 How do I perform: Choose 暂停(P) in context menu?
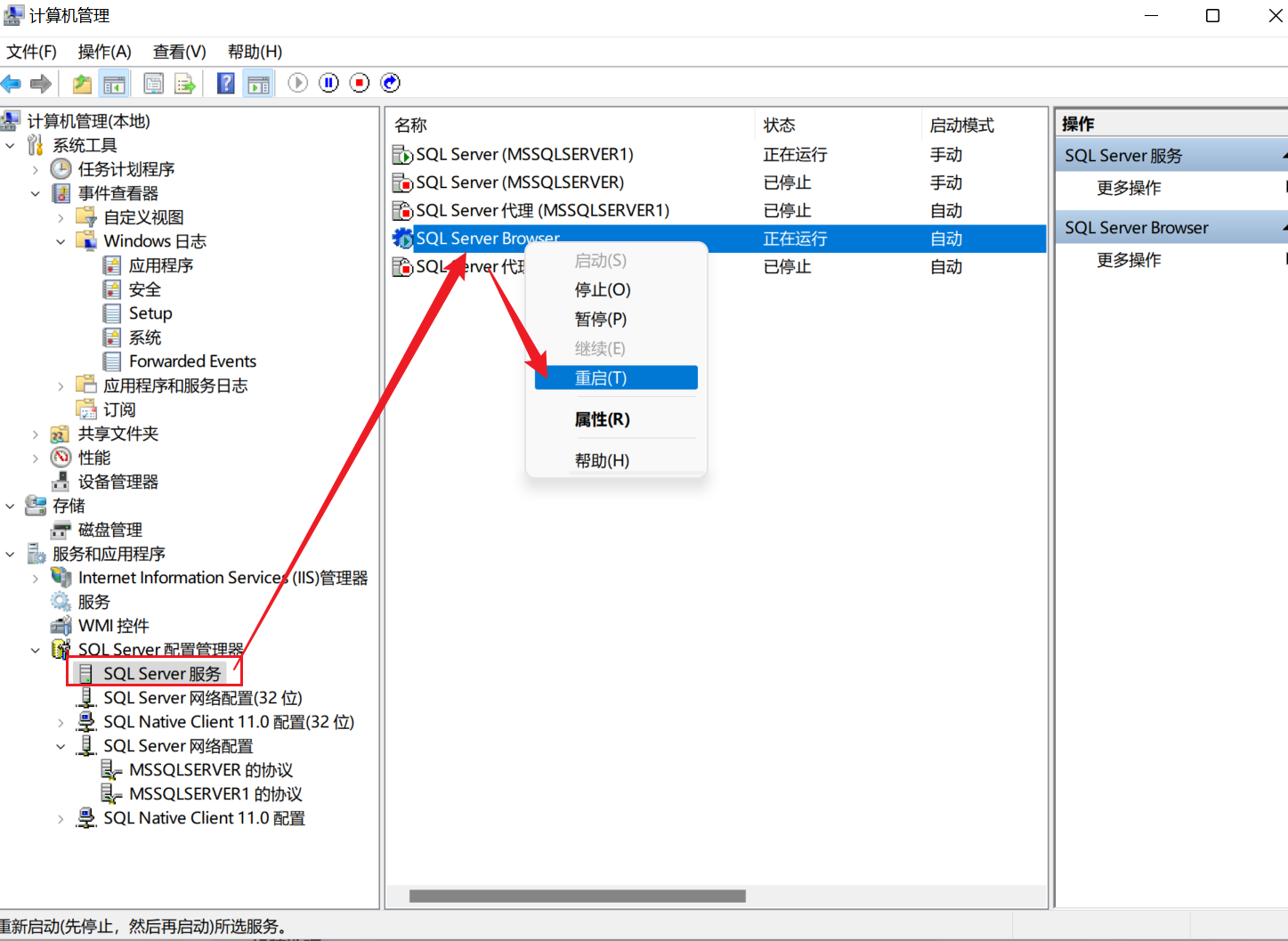tap(616, 320)
